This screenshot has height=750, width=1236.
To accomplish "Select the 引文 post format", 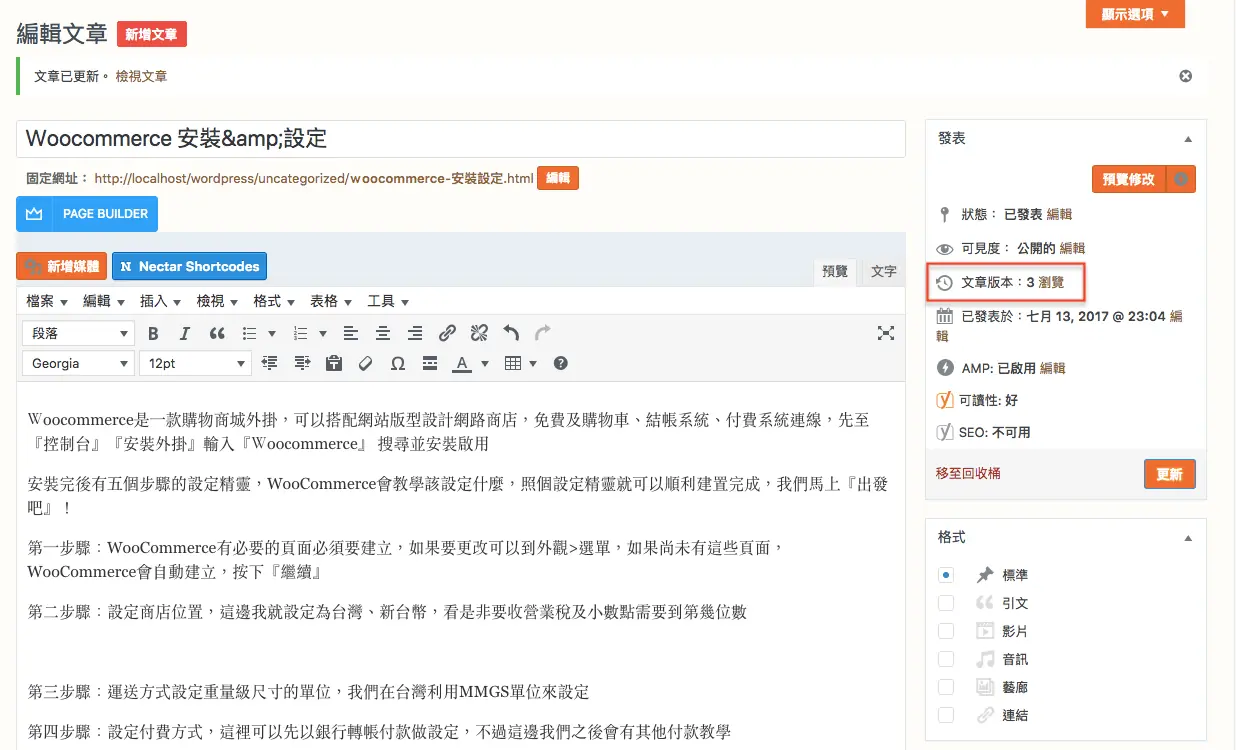I will pyautogui.click(x=946, y=603).
